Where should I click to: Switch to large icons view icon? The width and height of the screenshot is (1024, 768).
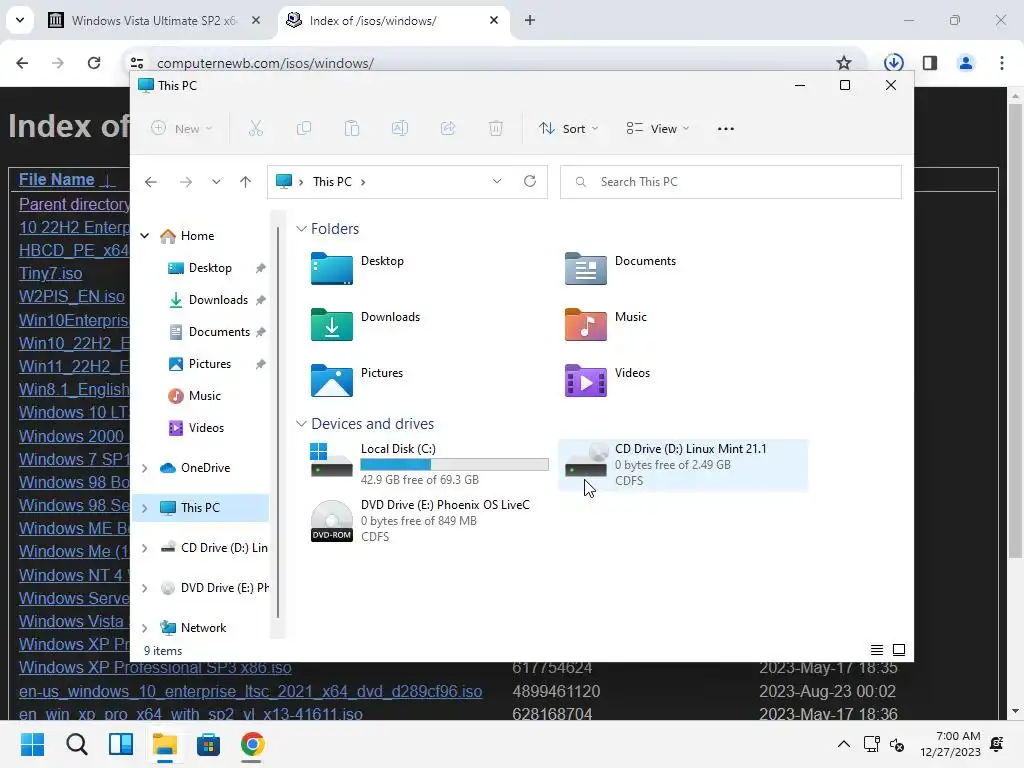(x=899, y=650)
